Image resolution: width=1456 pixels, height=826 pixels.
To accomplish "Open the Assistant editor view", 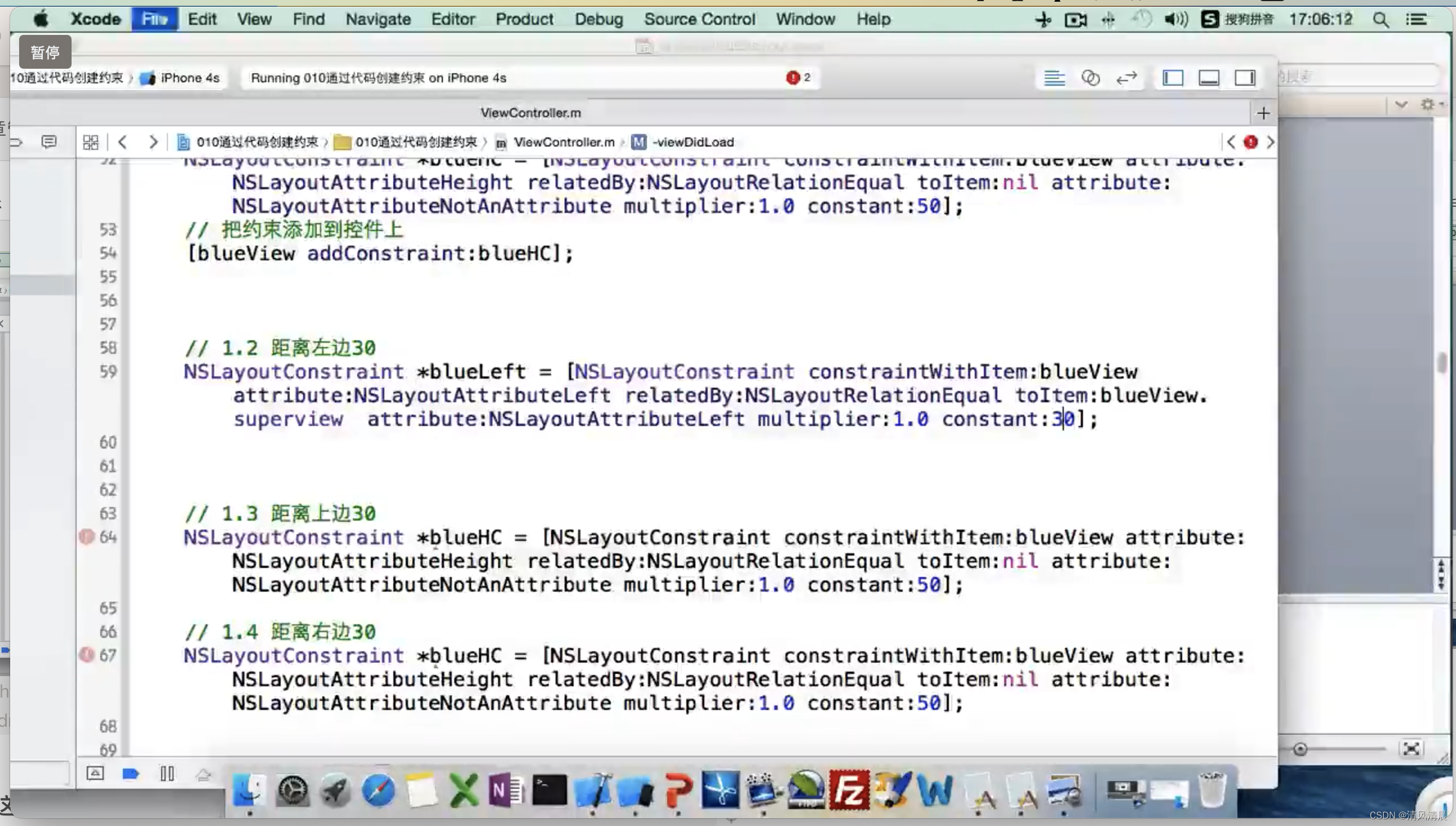I will (1090, 78).
